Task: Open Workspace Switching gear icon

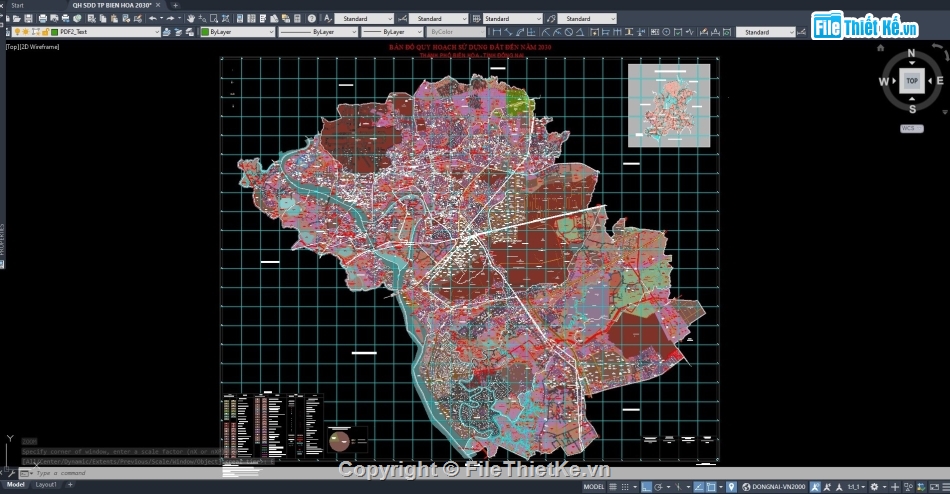Action: (874, 487)
